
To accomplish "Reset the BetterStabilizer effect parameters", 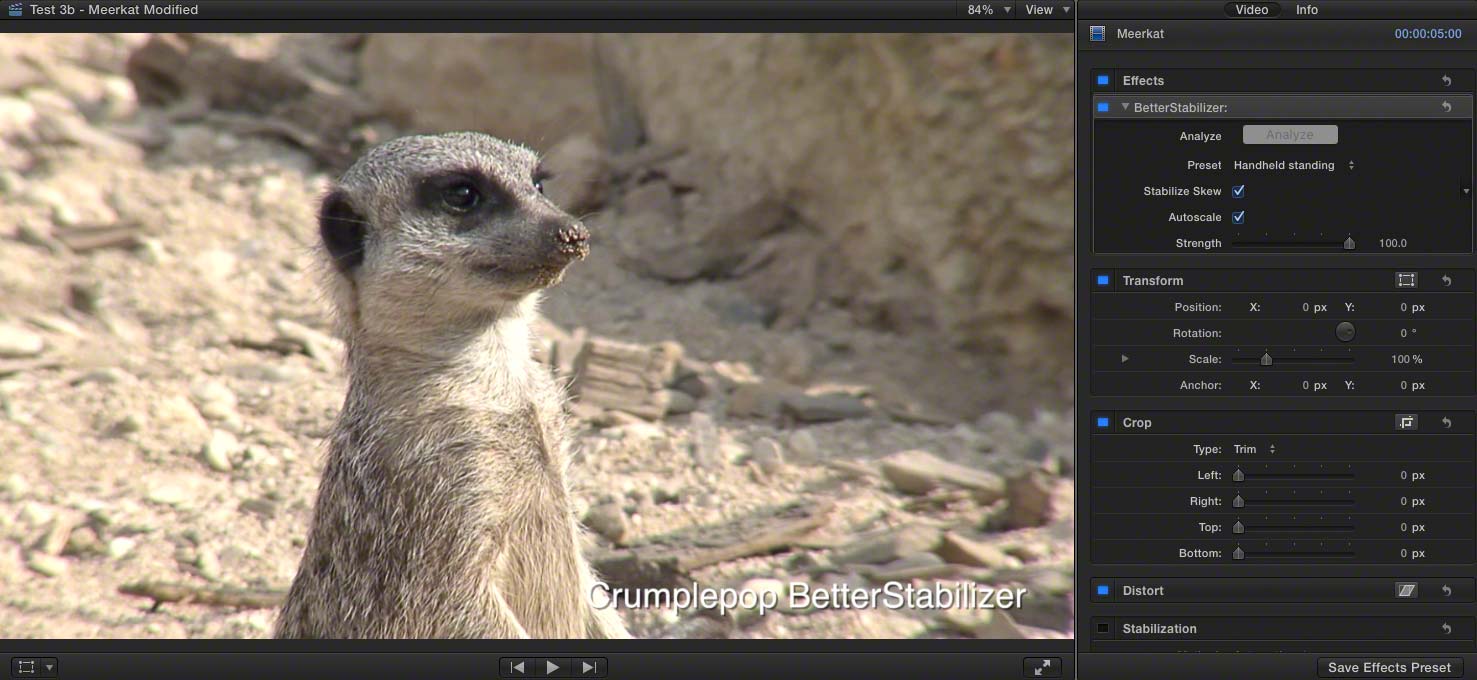I will coord(1446,107).
